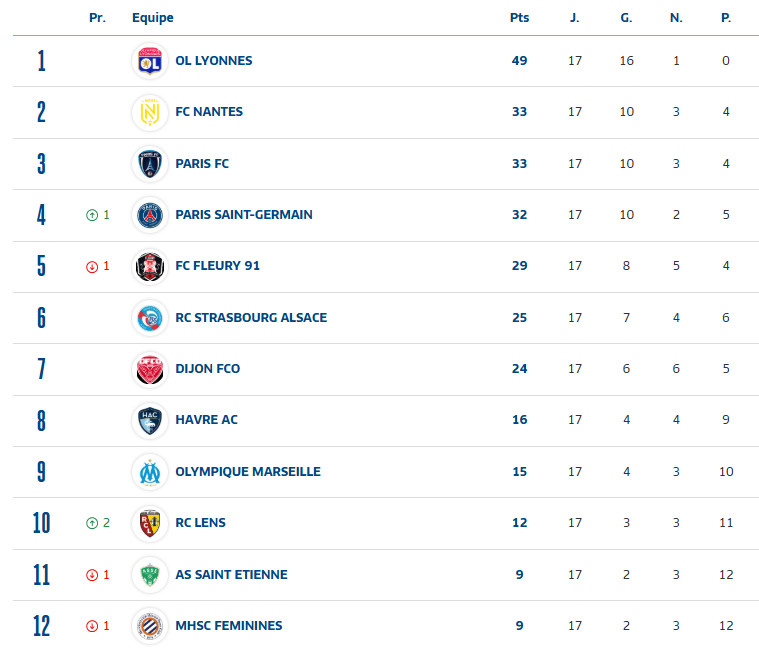Screen dimensions: 759x662
Task: Click the RC Lens club crest
Action: [150, 523]
